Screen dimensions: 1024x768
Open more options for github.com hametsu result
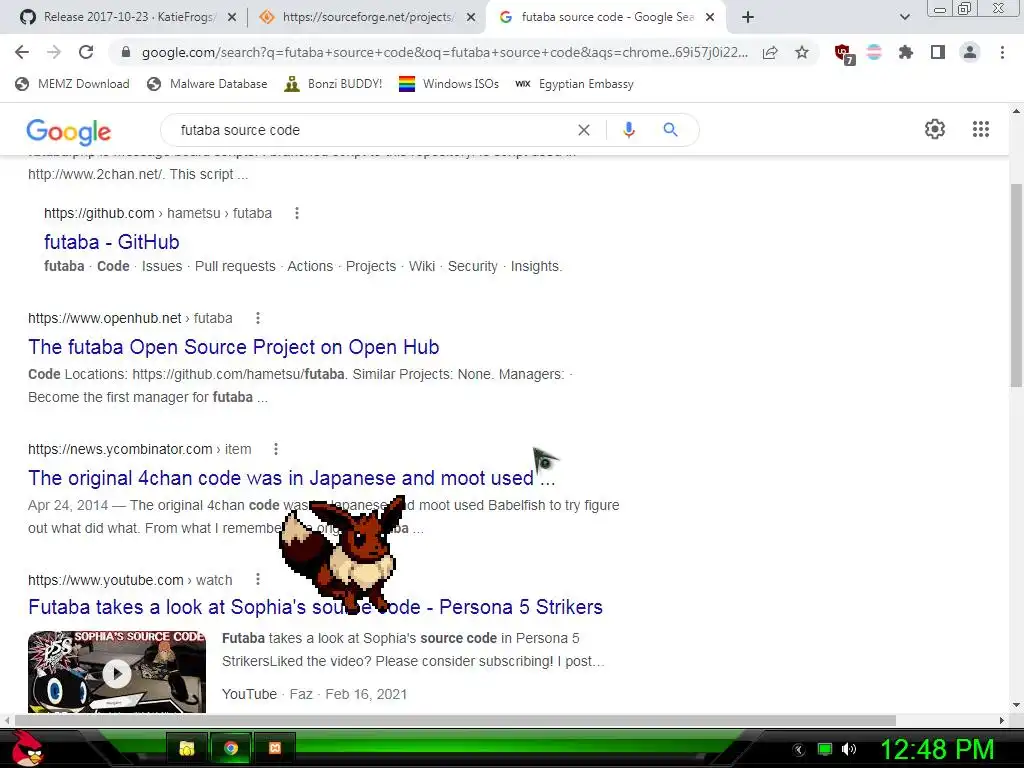296,213
